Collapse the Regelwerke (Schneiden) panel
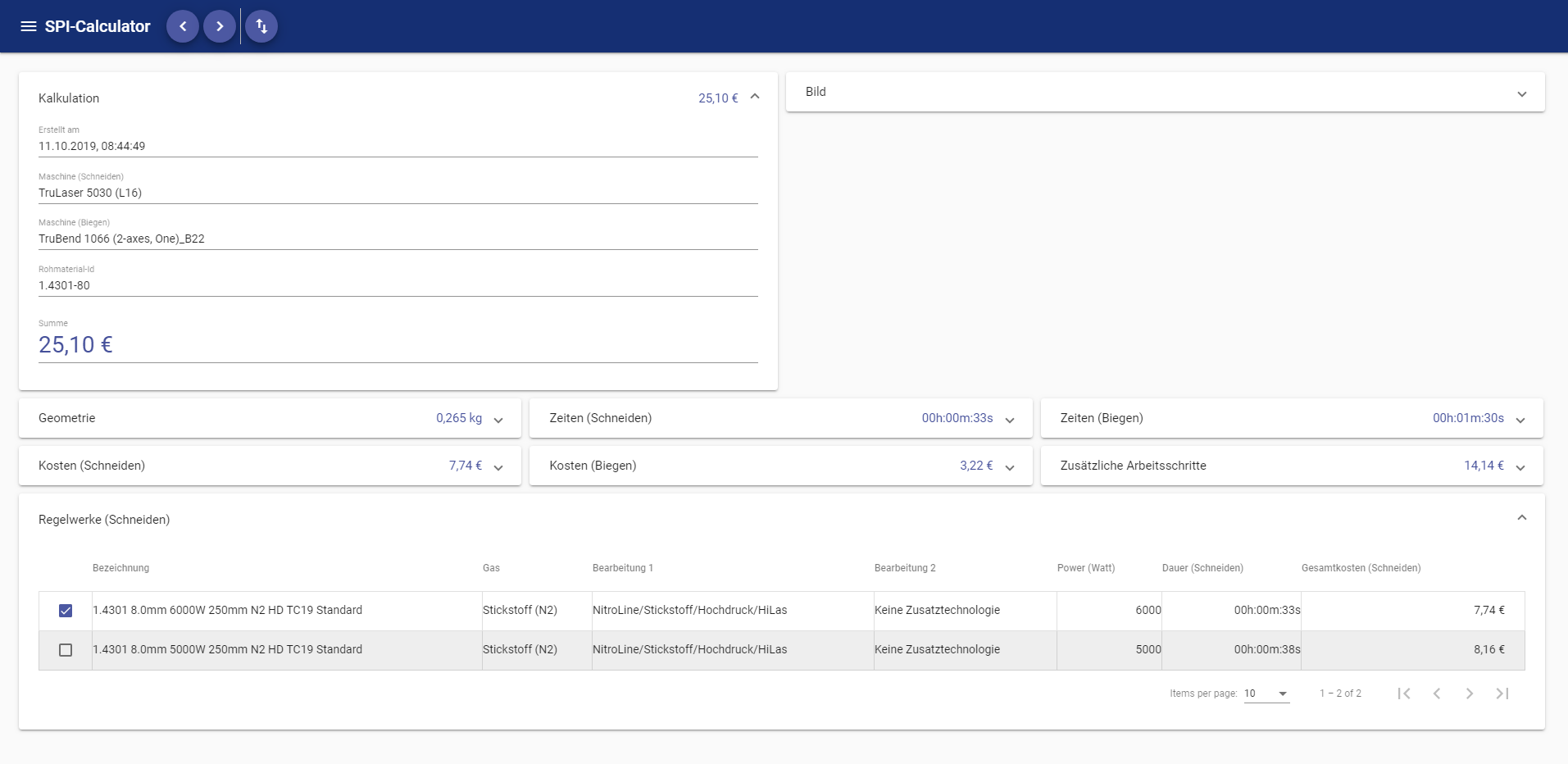1568x764 pixels. [1521, 518]
